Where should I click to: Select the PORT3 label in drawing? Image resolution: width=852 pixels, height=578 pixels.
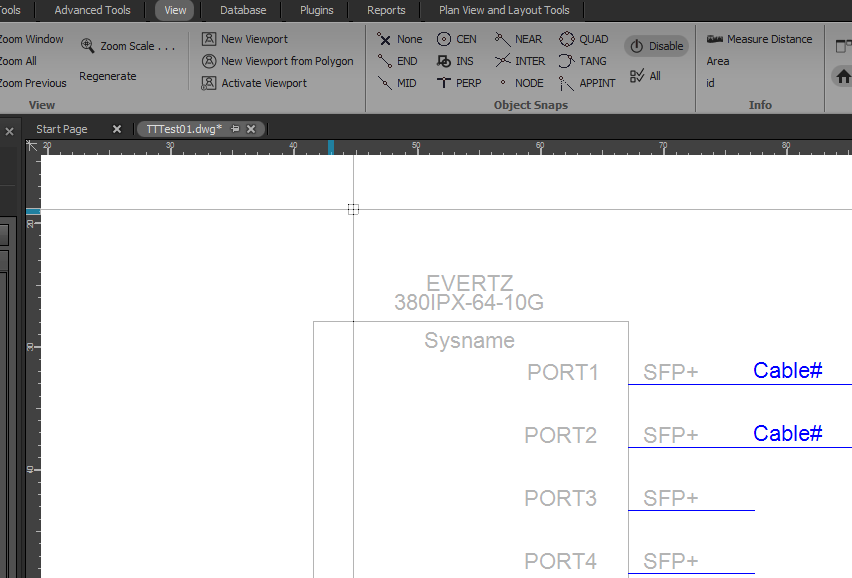coord(561,498)
